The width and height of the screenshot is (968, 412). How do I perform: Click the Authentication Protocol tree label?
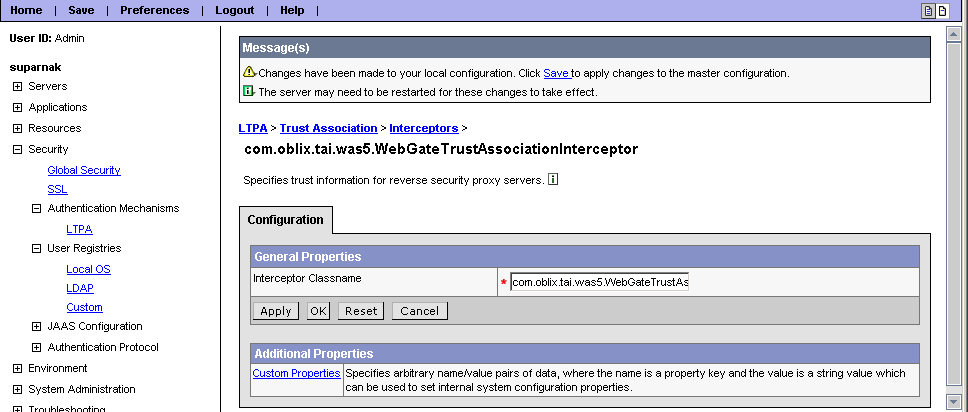point(103,347)
